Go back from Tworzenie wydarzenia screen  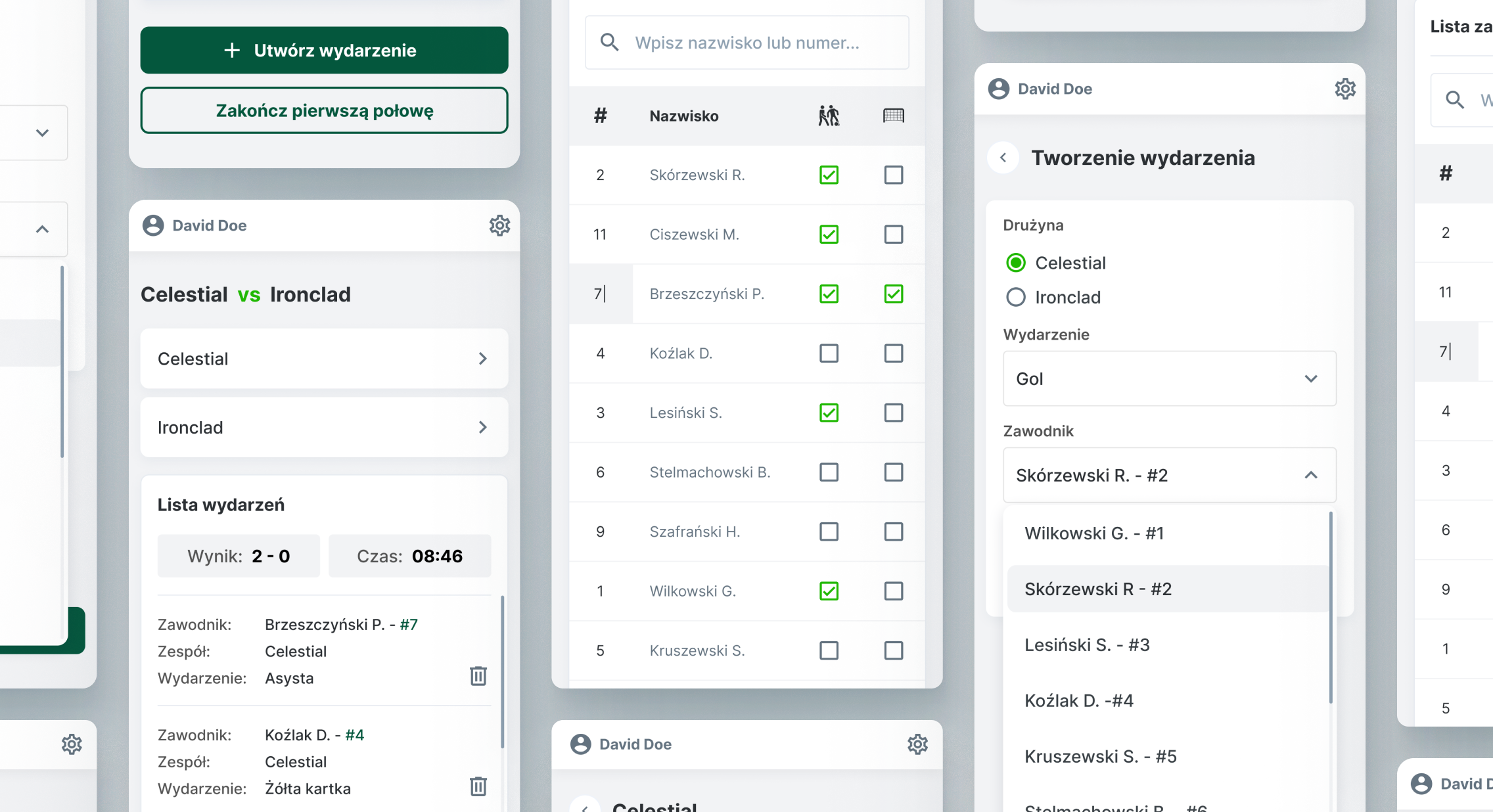point(1003,158)
